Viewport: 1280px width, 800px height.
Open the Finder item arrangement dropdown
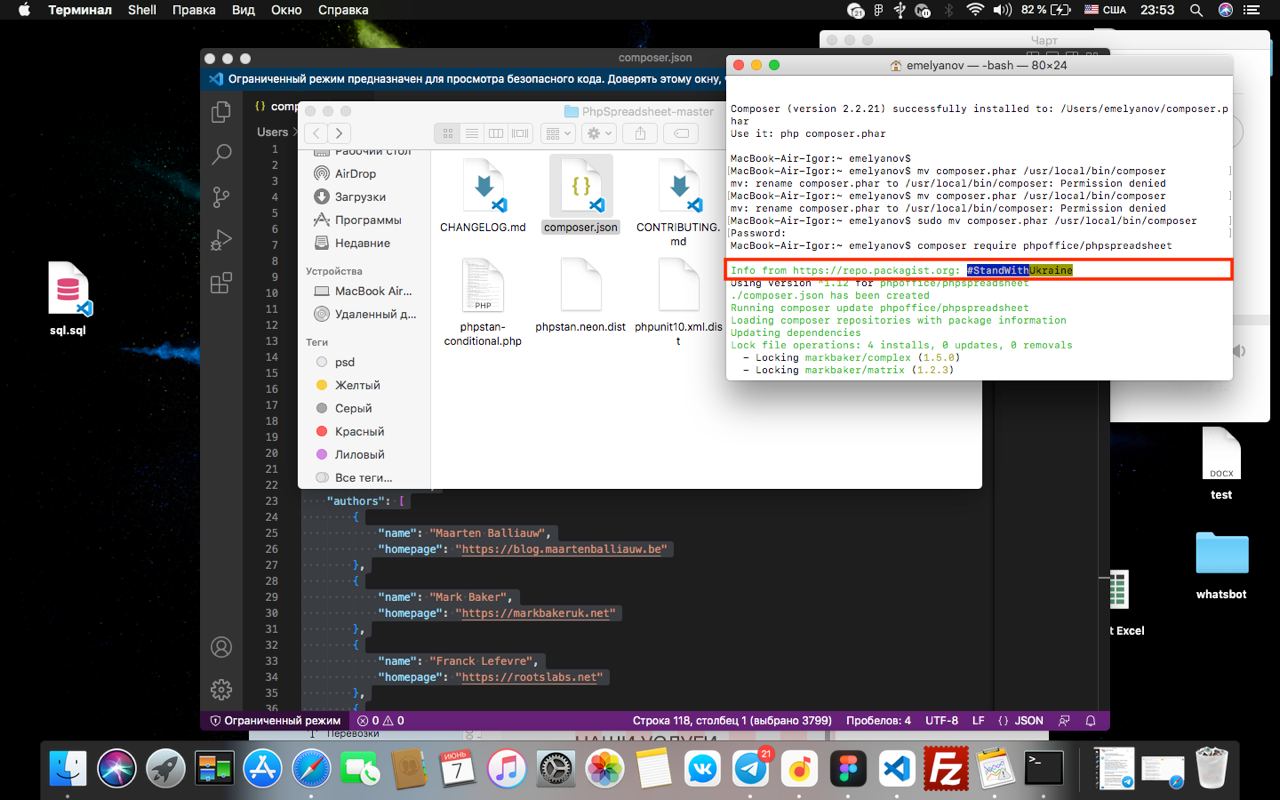click(557, 133)
